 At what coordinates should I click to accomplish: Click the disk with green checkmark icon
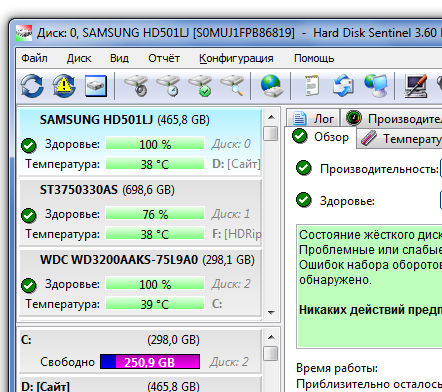coord(200,86)
